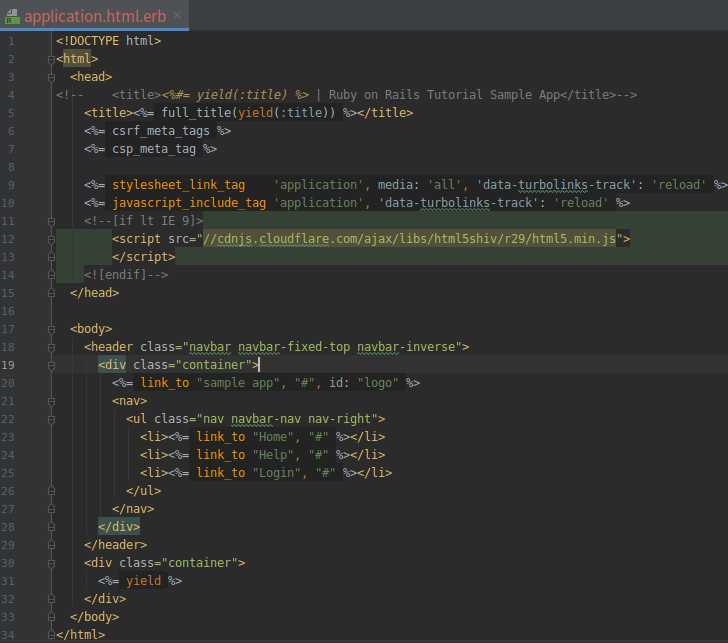This screenshot has width=728, height=643.
Task: Collapse the IE conditional comment fold on line 11
Action: 52,222
